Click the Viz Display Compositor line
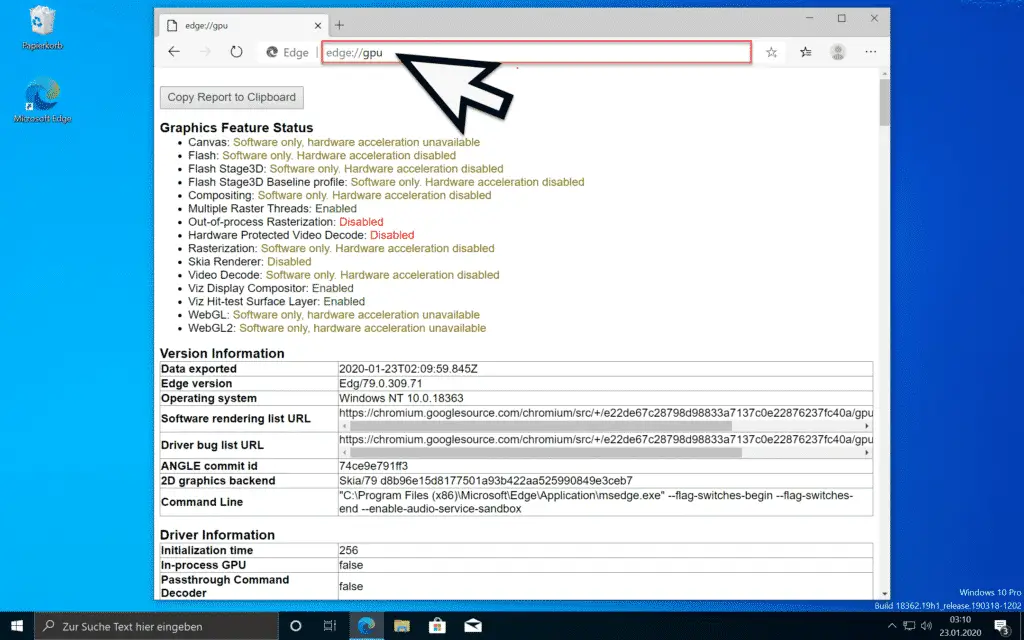 click(x=270, y=289)
